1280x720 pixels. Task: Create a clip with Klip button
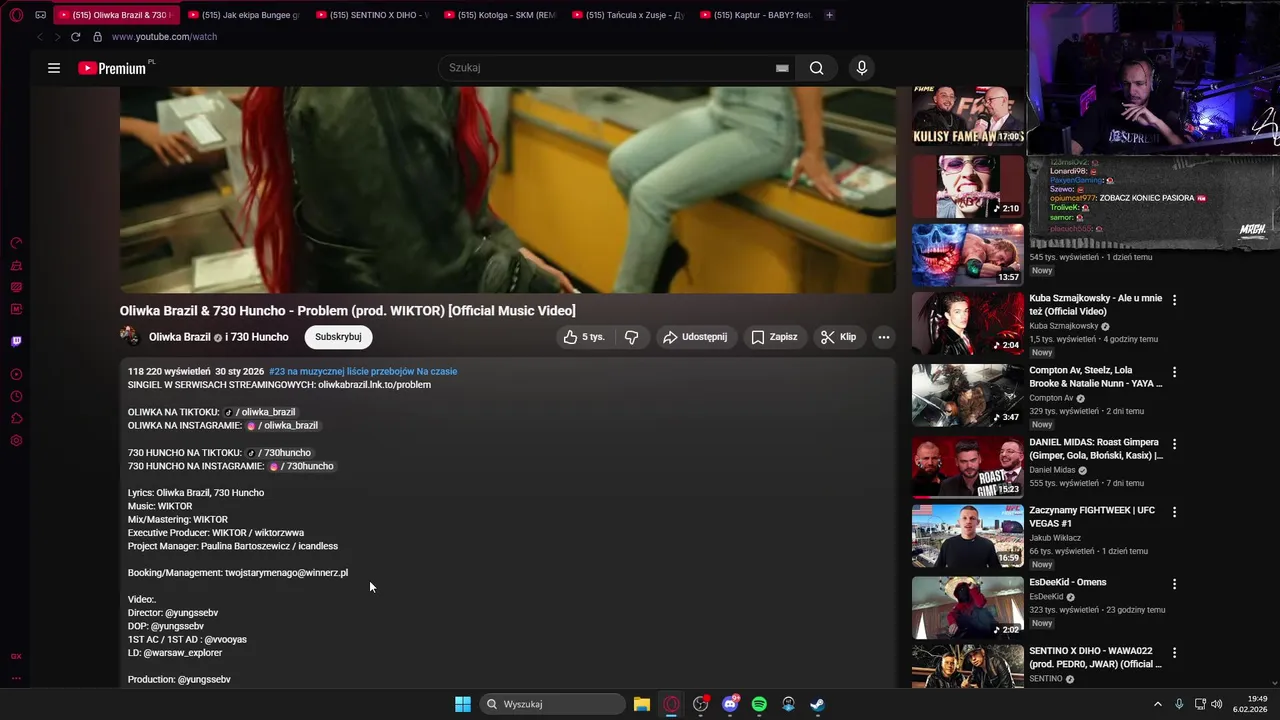coord(839,337)
